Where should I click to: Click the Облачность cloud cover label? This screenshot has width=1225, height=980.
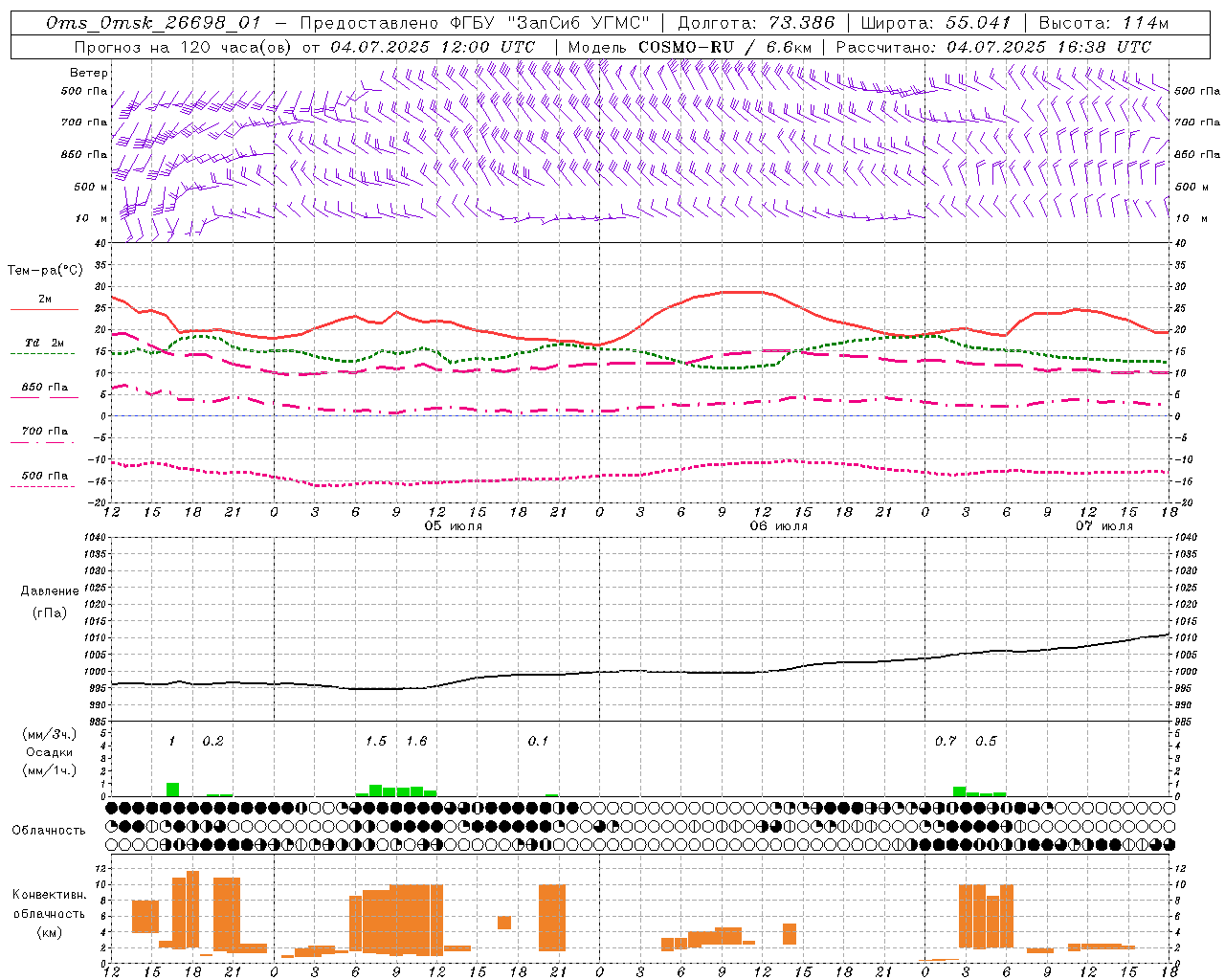pyautogui.click(x=49, y=831)
